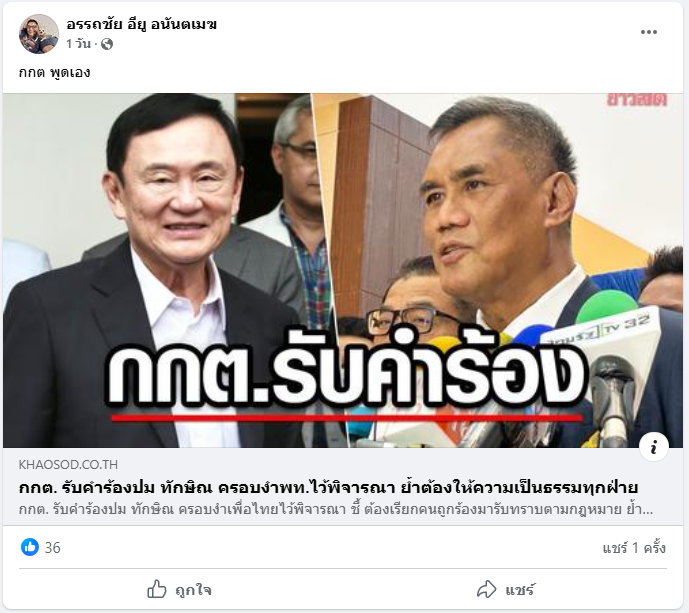
Task: Click the ข่าวสด logo on image
Action: (637, 100)
